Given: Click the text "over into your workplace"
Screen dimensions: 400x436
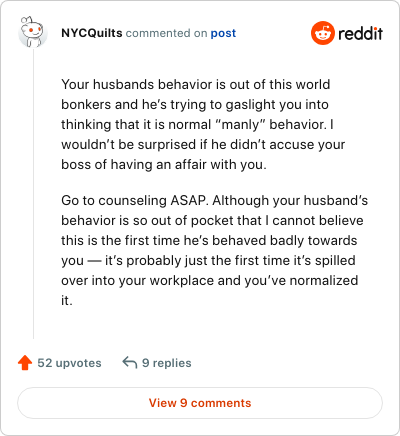Looking at the screenshot, I should coord(137,281).
